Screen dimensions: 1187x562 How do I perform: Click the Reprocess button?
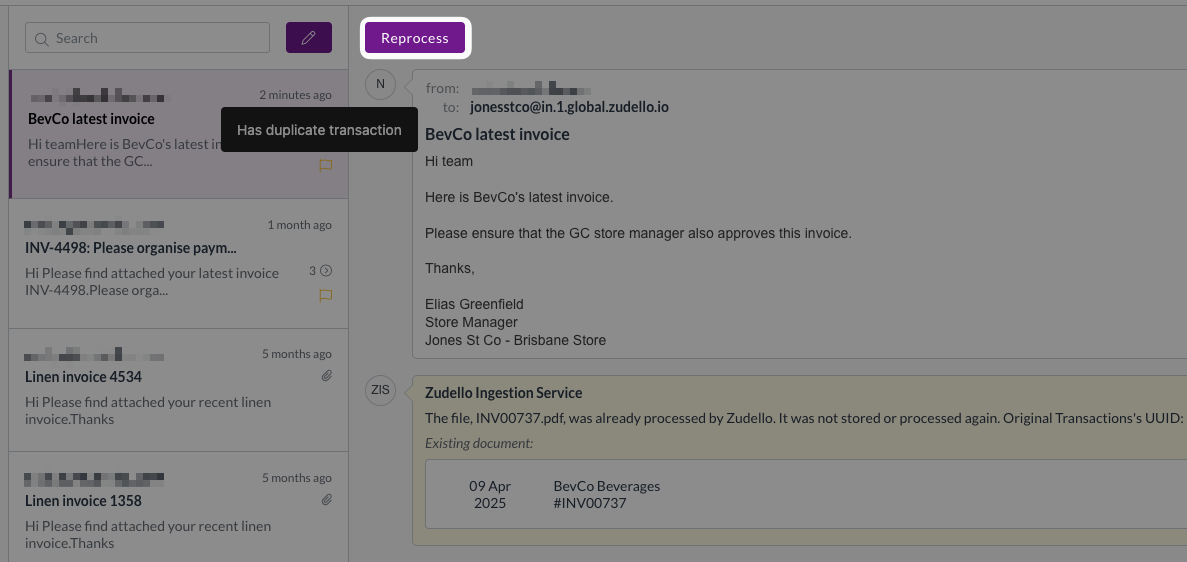coord(415,38)
